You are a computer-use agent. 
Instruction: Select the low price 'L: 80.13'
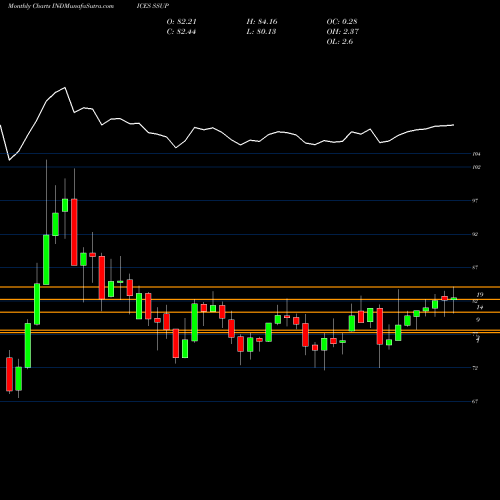tap(261, 32)
